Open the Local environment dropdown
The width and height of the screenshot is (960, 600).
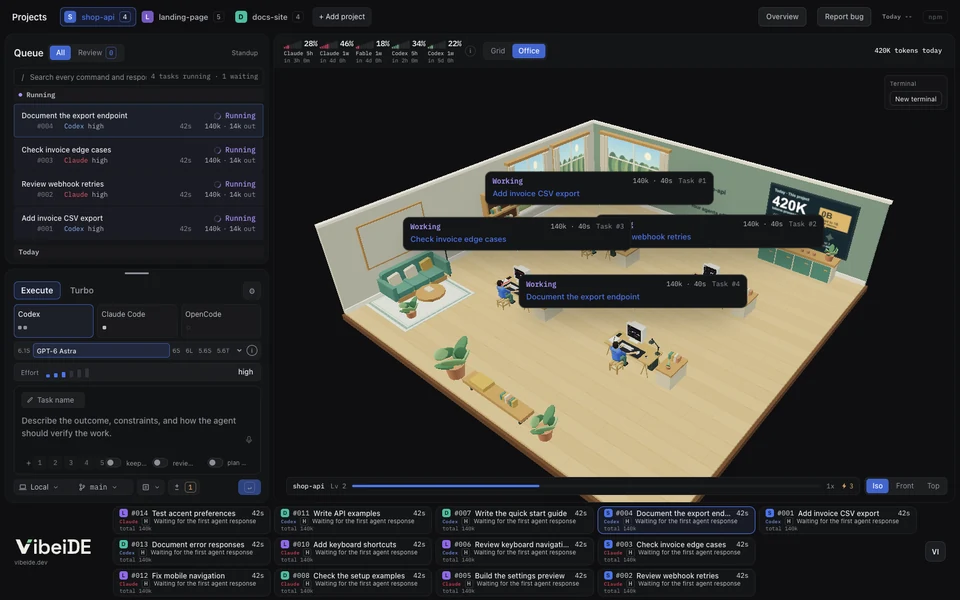(x=39, y=487)
